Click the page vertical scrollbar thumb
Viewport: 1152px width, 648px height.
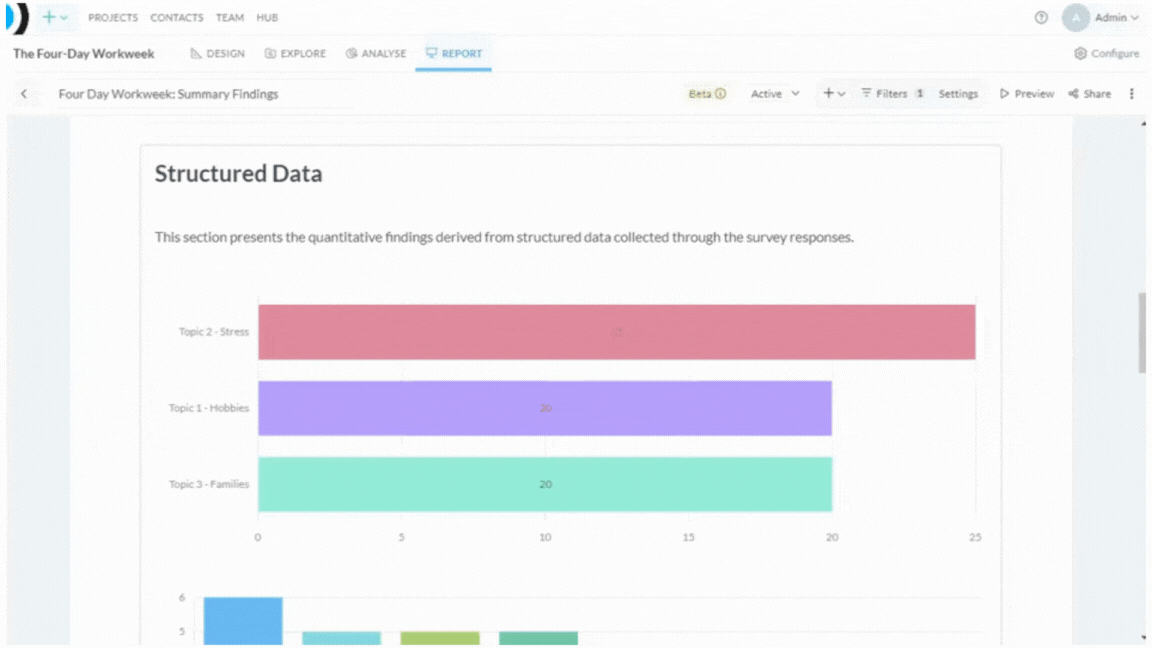(x=1142, y=333)
